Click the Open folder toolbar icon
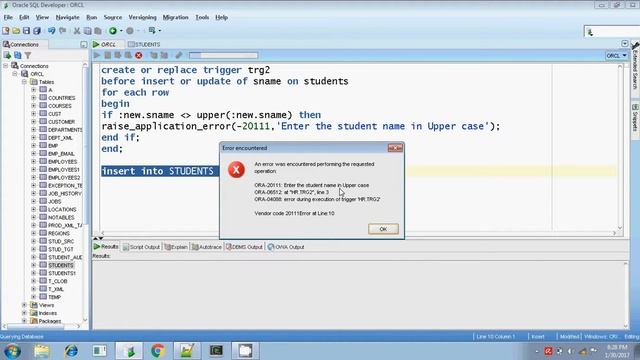The image size is (640, 360). click(16, 31)
